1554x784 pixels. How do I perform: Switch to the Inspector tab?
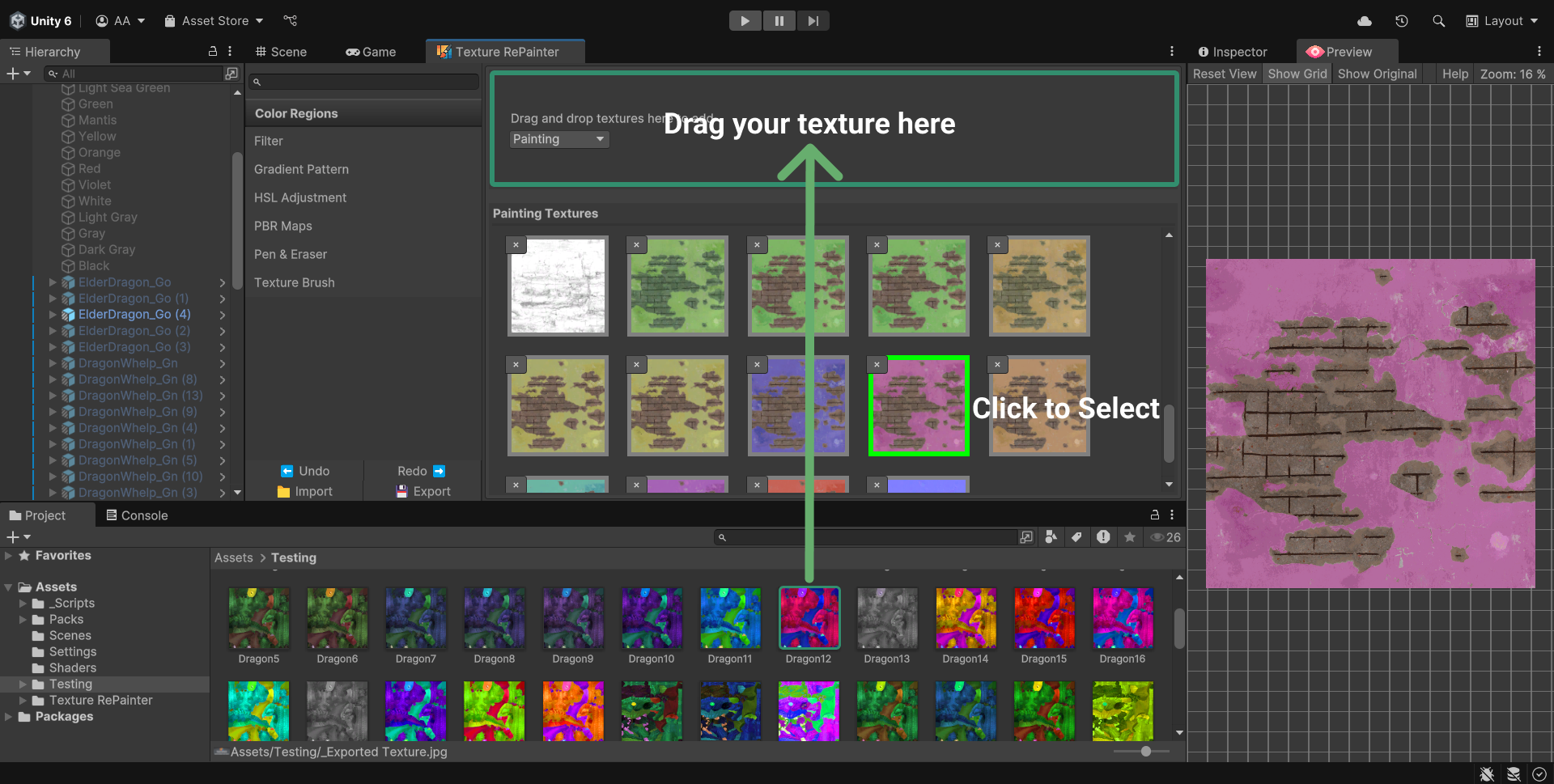point(1232,52)
